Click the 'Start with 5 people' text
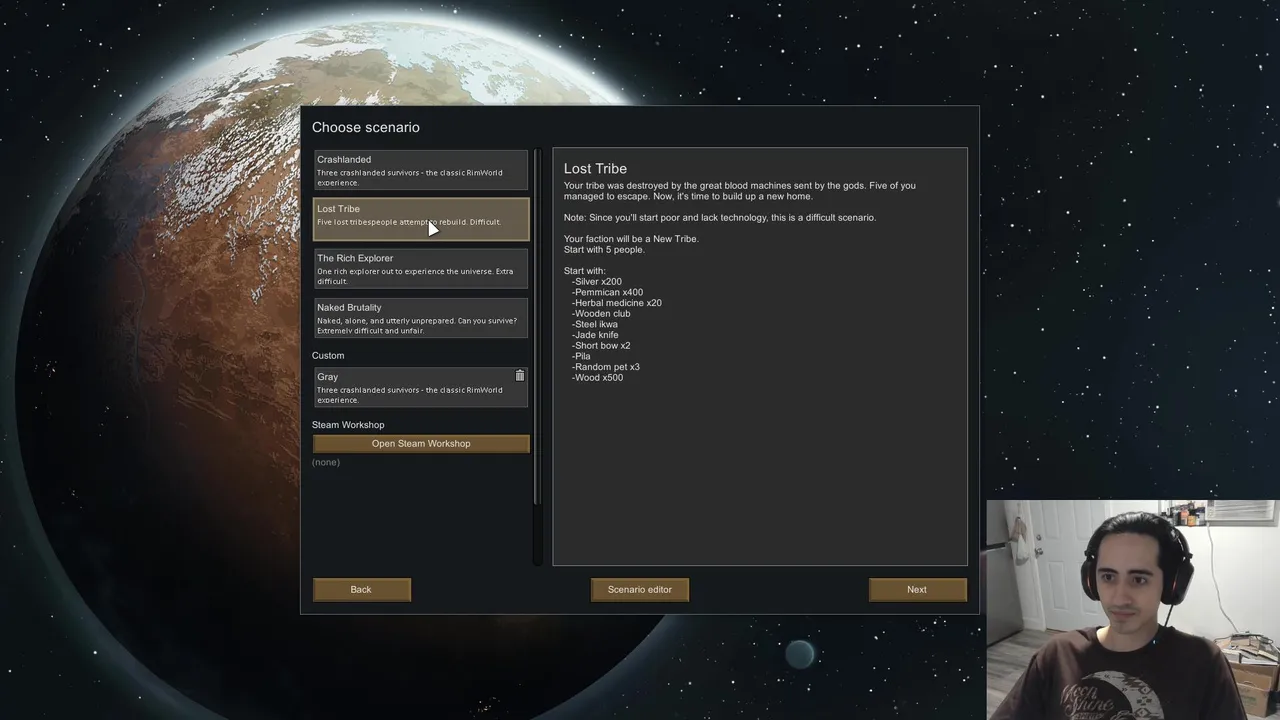This screenshot has height=720, width=1280. tap(604, 250)
